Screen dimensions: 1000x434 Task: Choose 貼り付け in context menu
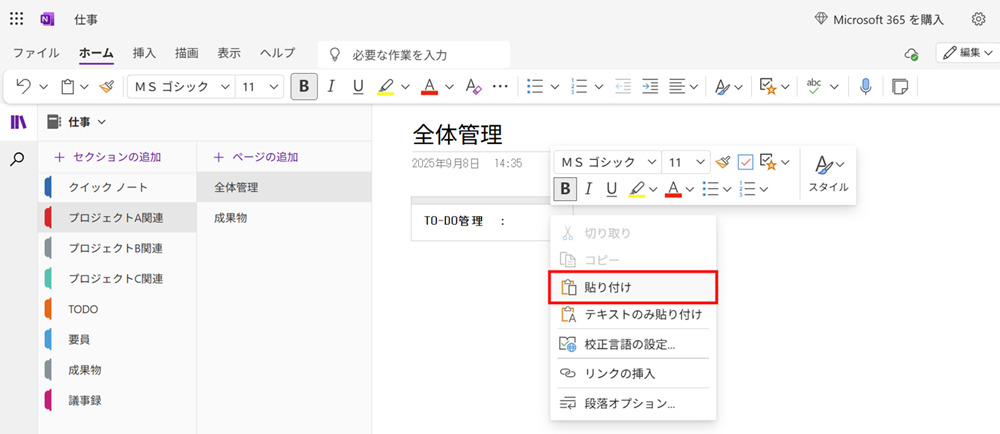[x=633, y=287]
